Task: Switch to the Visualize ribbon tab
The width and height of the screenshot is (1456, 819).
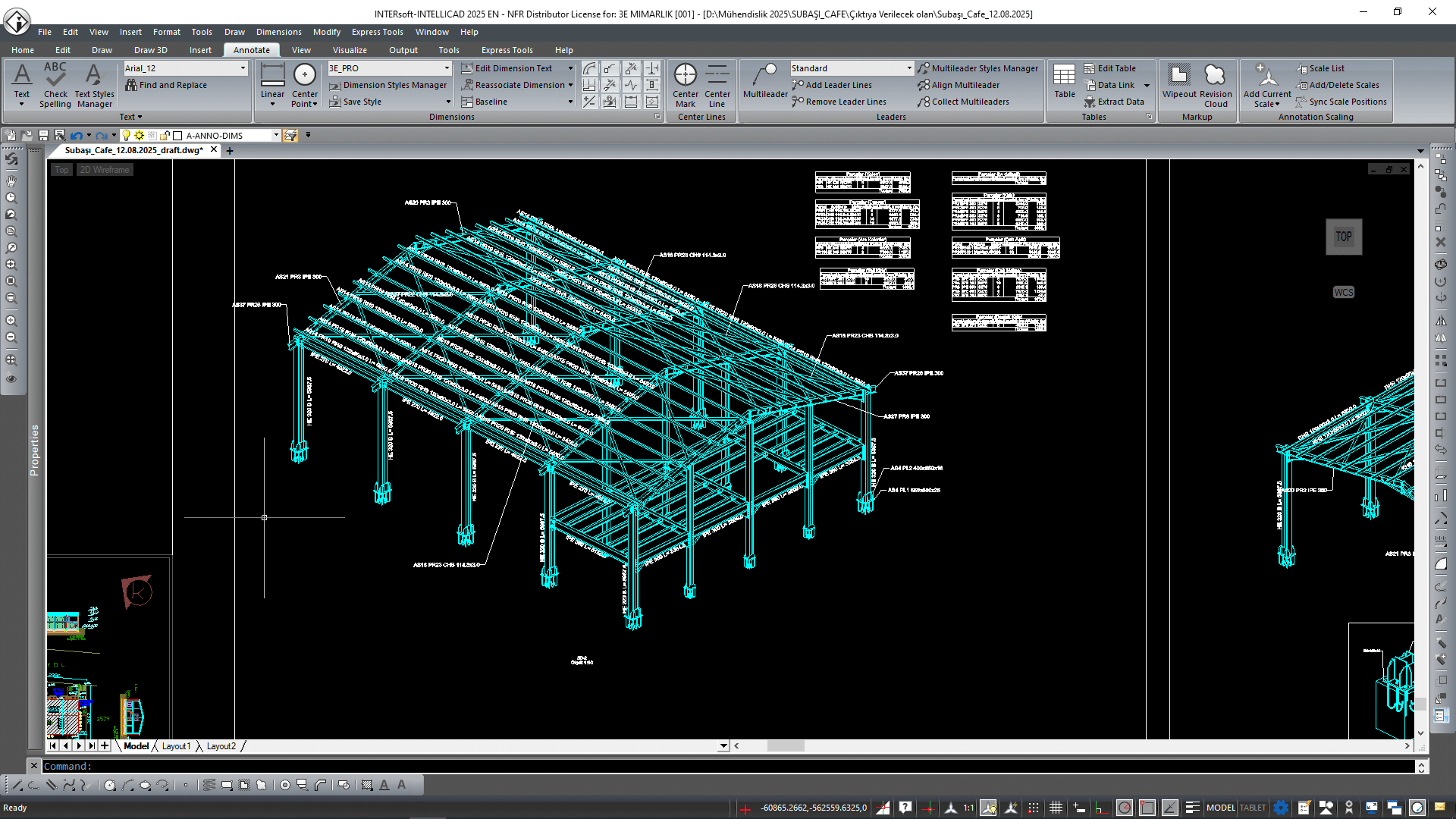Action: [x=350, y=50]
